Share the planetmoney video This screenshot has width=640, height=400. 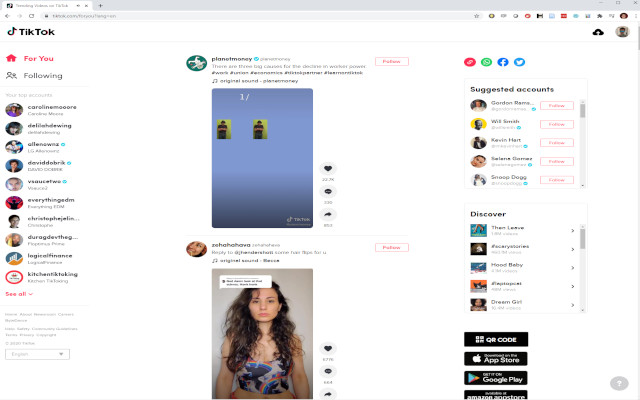point(328,214)
